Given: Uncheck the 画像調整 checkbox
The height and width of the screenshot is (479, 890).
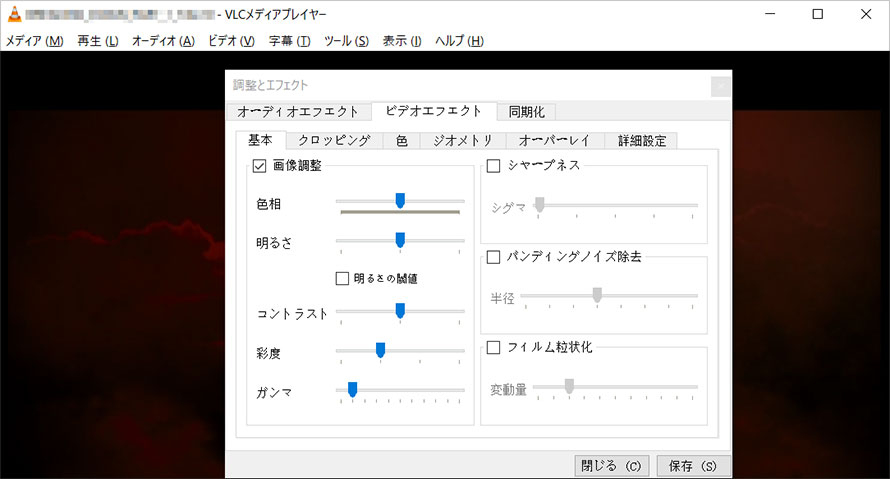Looking at the screenshot, I should [259, 166].
